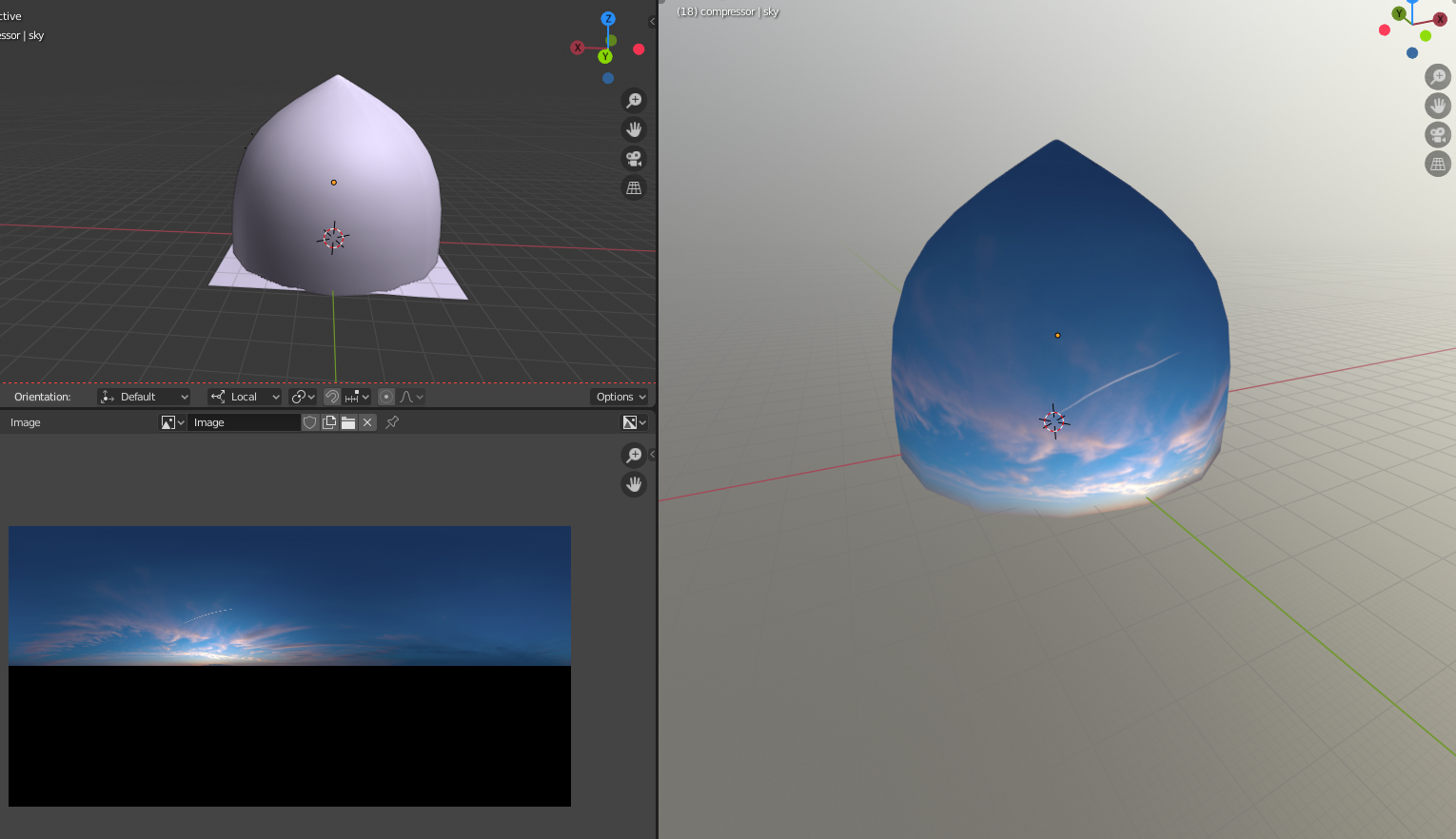Click the 3D cursor in right viewport
Viewport: 1456px width, 839px height.
[1053, 421]
